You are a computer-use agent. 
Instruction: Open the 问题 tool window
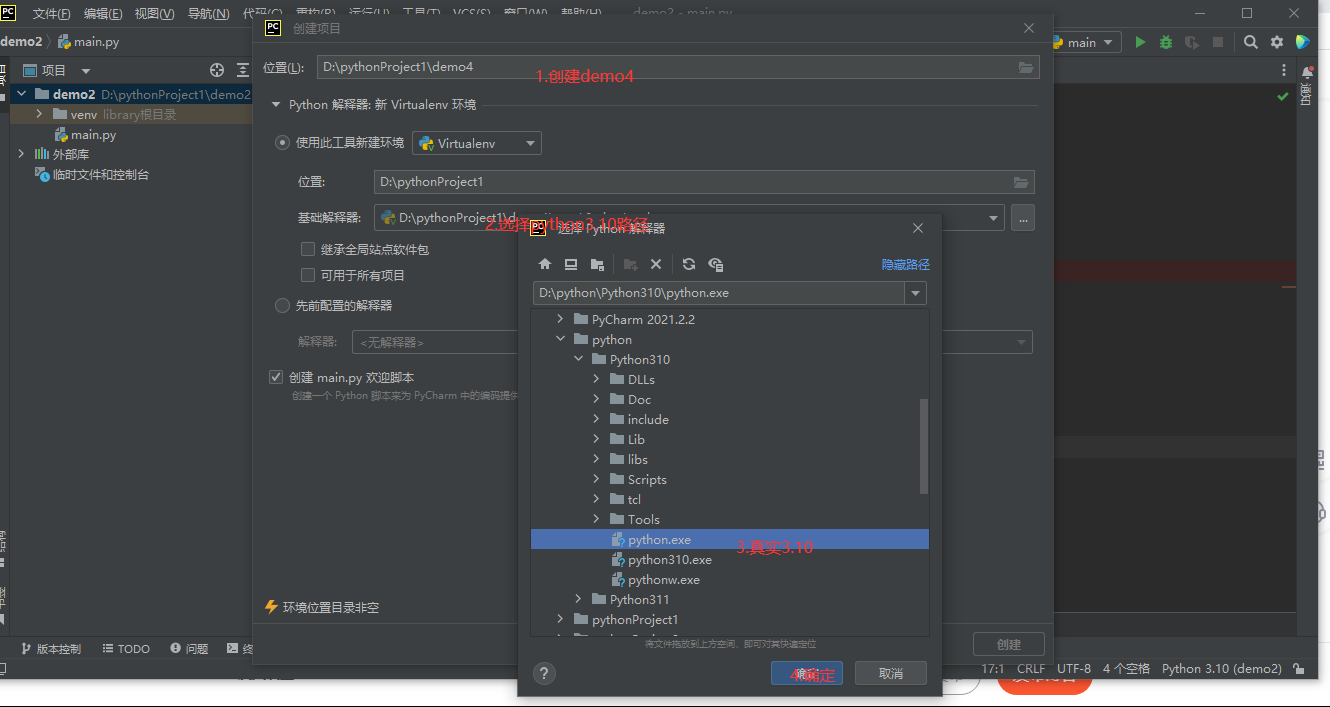click(189, 649)
